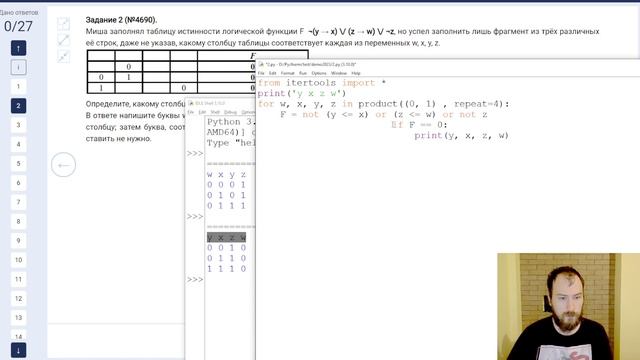Go to task number 12
The width and height of the screenshot is (640, 360).
pyautogui.click(x=18, y=298)
